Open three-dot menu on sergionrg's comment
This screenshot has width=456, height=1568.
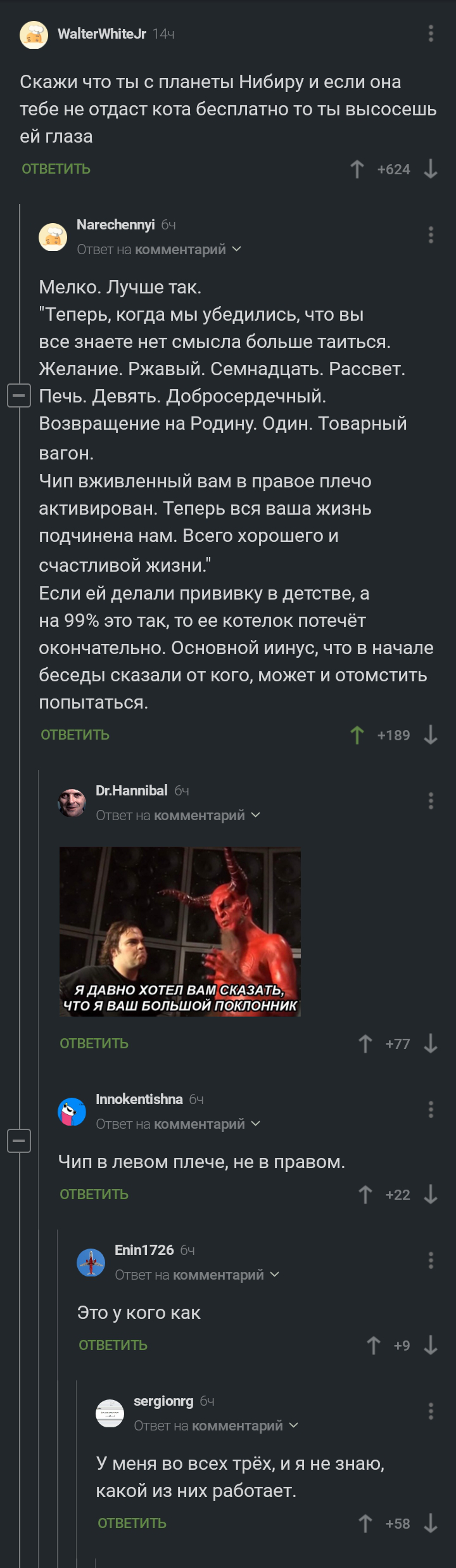431,1411
